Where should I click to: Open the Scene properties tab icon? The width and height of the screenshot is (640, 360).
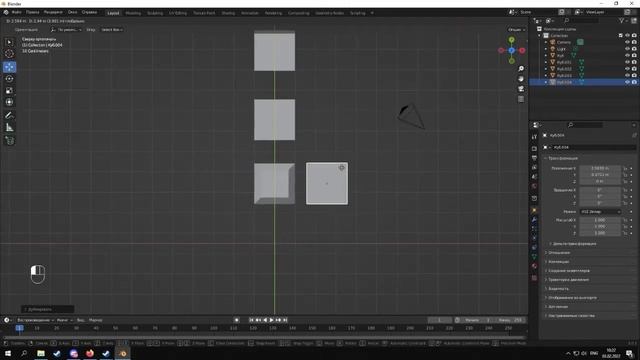click(x=534, y=177)
